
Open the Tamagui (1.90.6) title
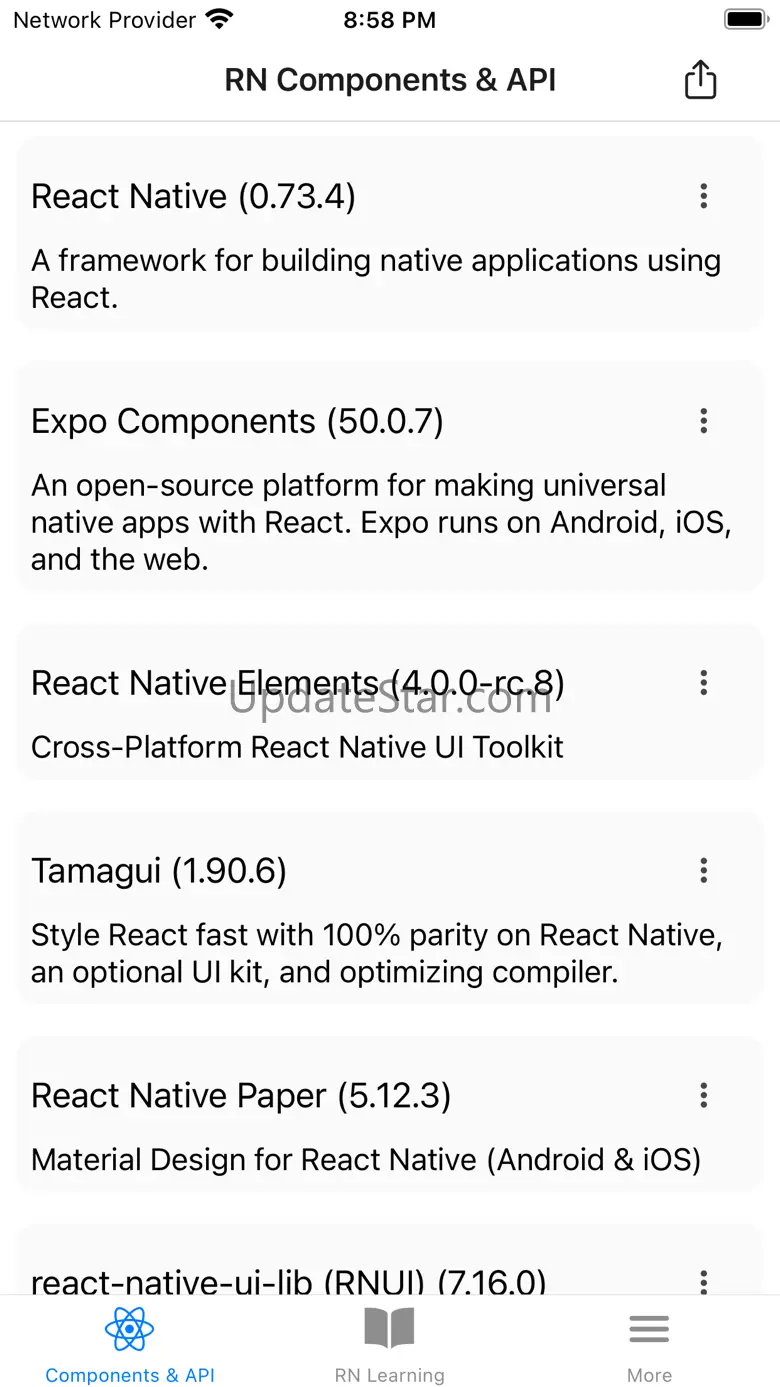(159, 871)
